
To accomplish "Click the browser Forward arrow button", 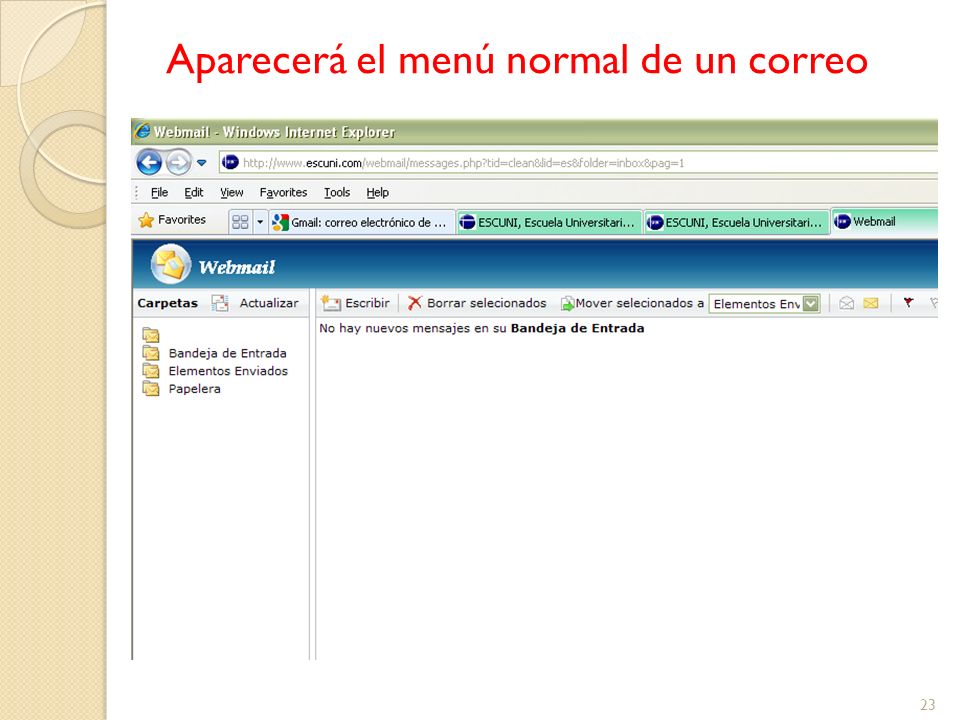I will pos(179,163).
